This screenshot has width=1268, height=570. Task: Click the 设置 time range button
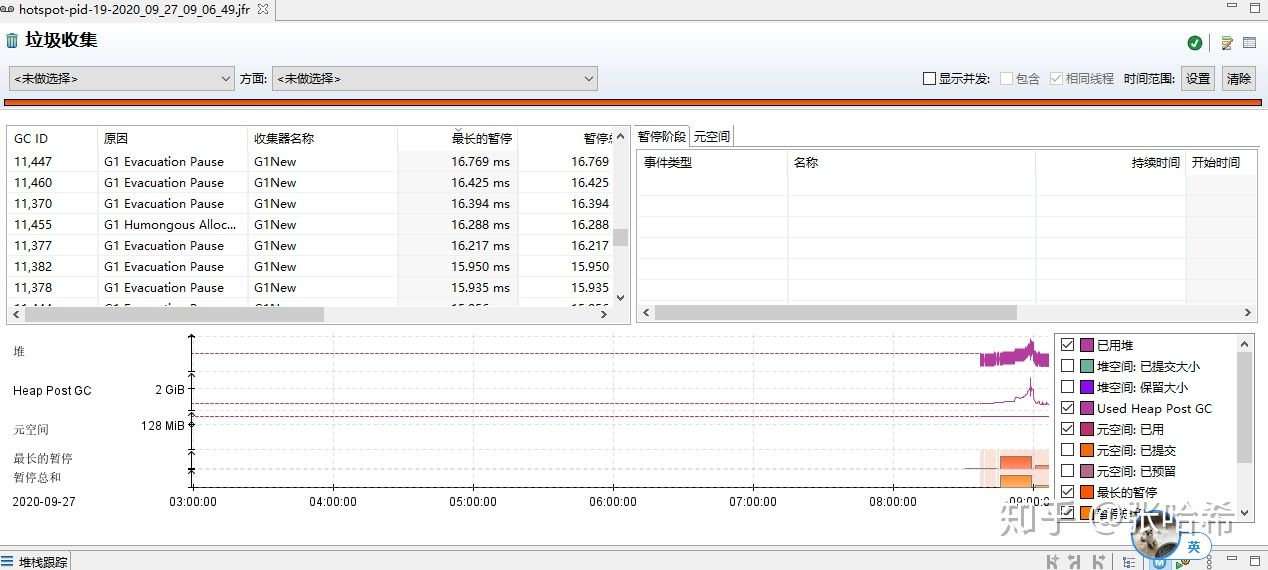coord(1198,78)
